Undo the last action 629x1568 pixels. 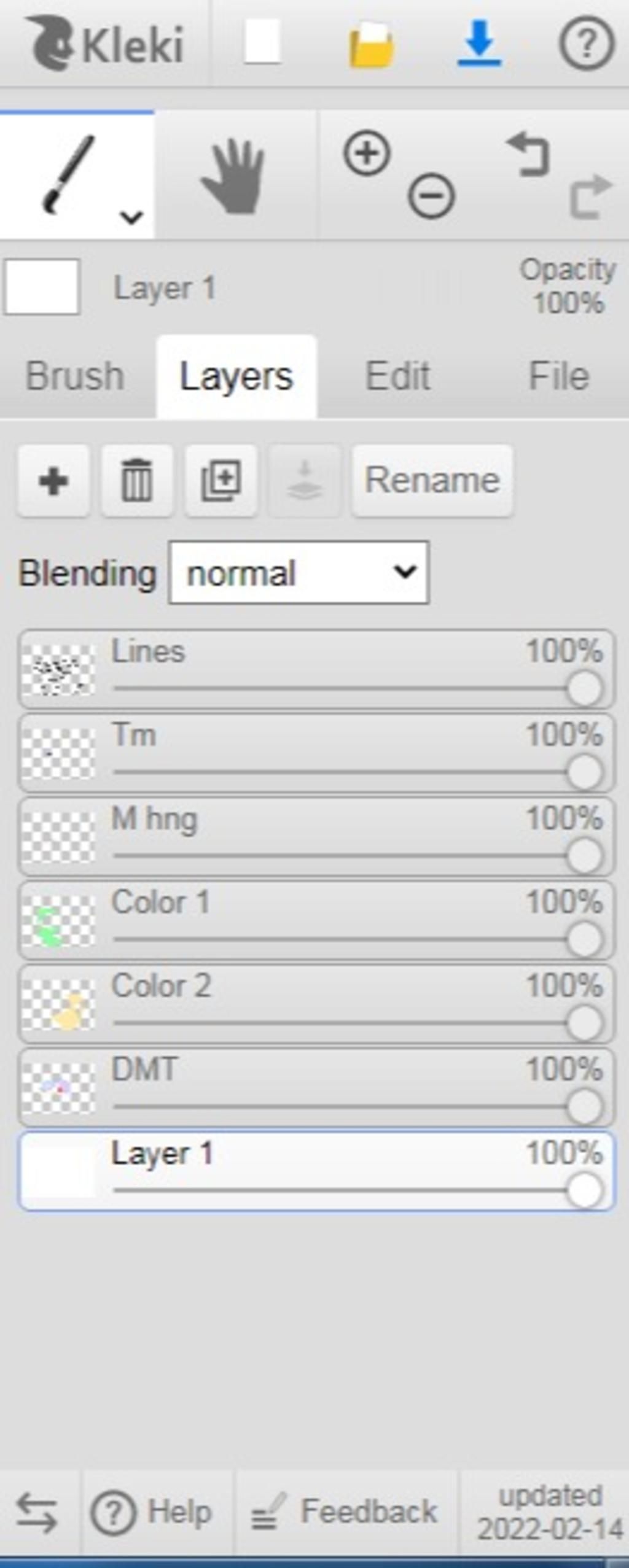(528, 156)
